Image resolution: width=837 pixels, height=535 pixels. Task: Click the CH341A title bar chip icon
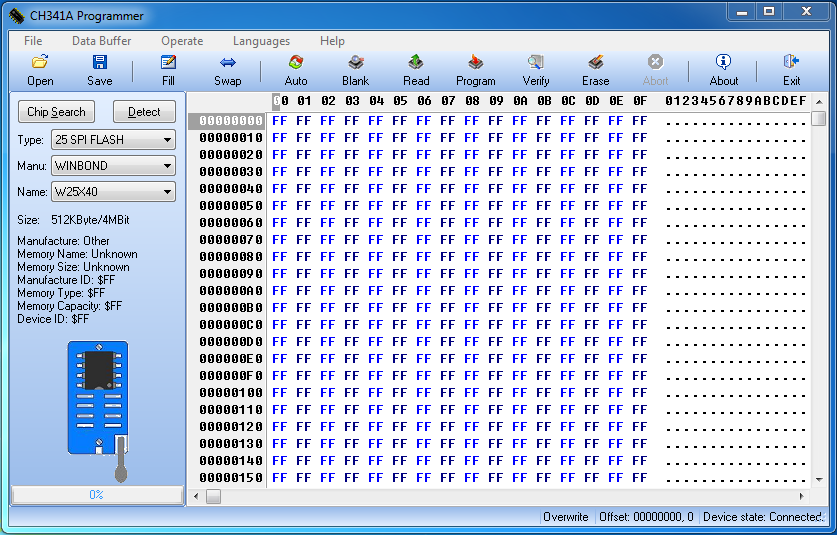(x=17, y=16)
